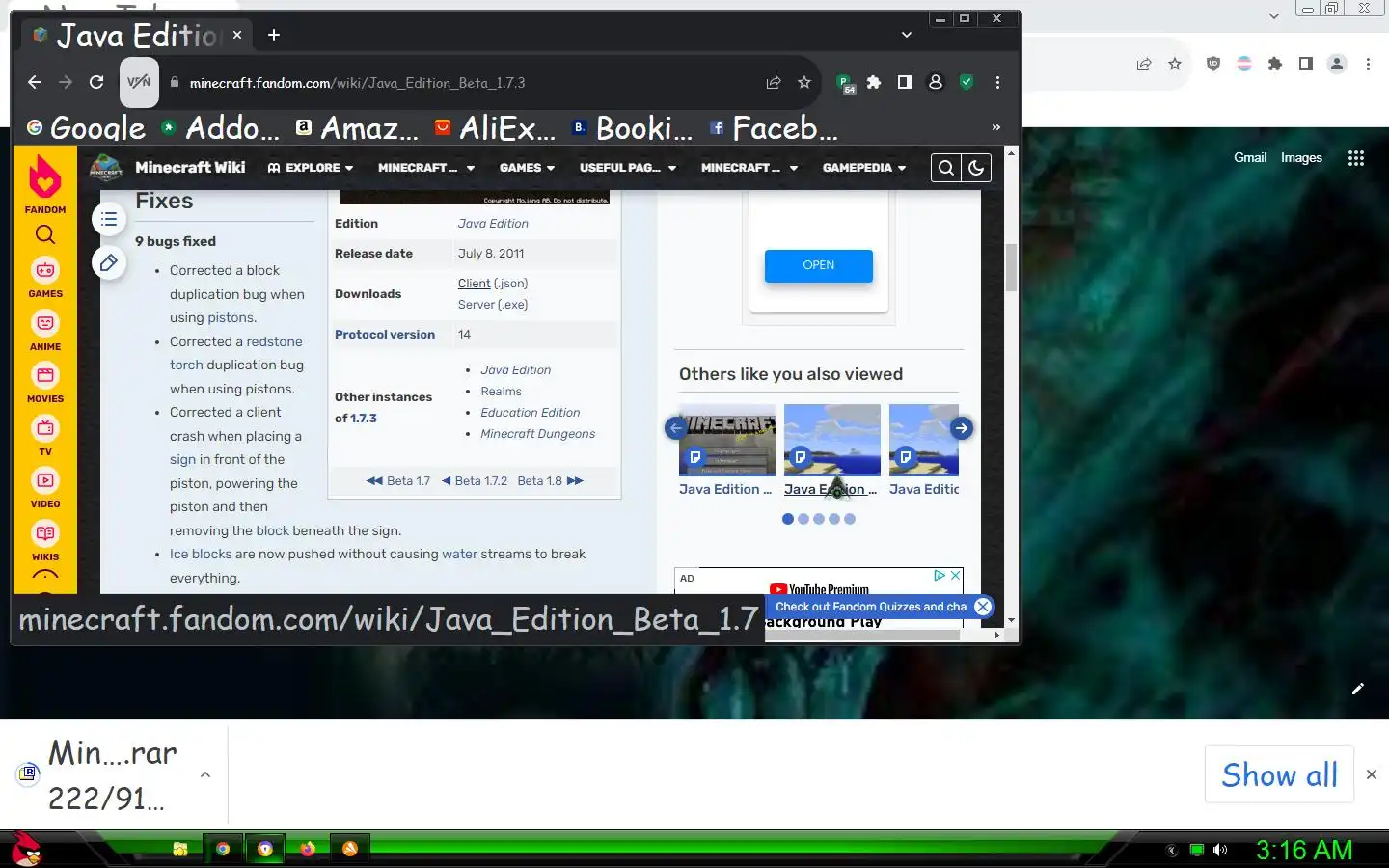
Task: Customize background page with pencil icon
Action: [x=1358, y=689]
